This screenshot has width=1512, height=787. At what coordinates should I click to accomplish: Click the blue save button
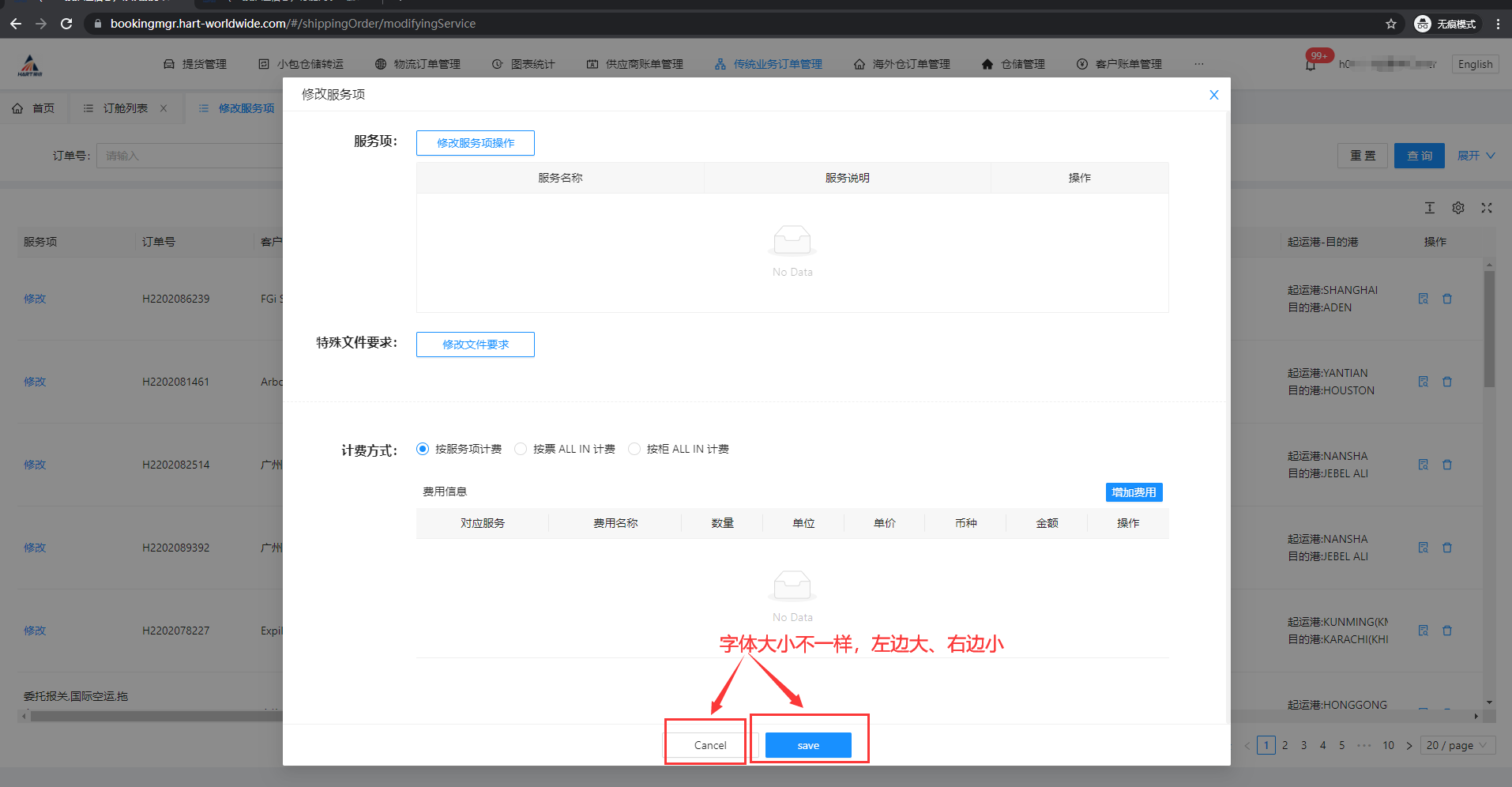(807, 745)
